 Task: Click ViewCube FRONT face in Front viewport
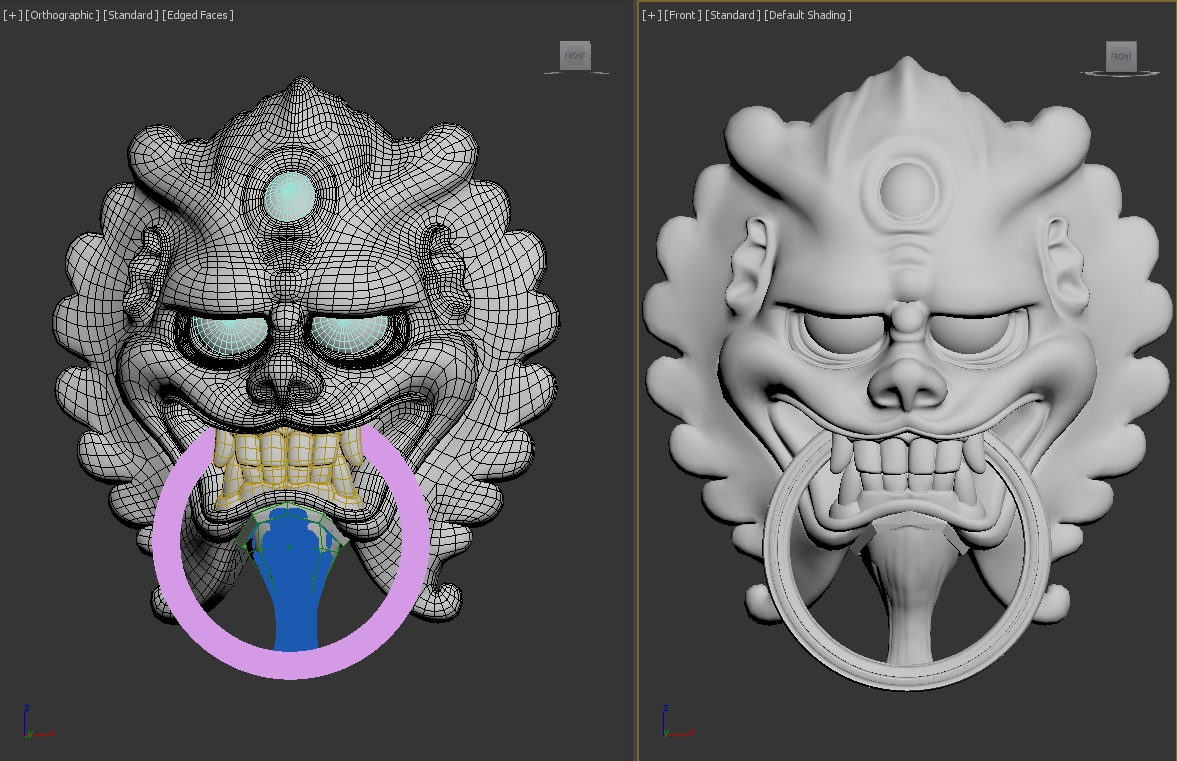point(1121,56)
